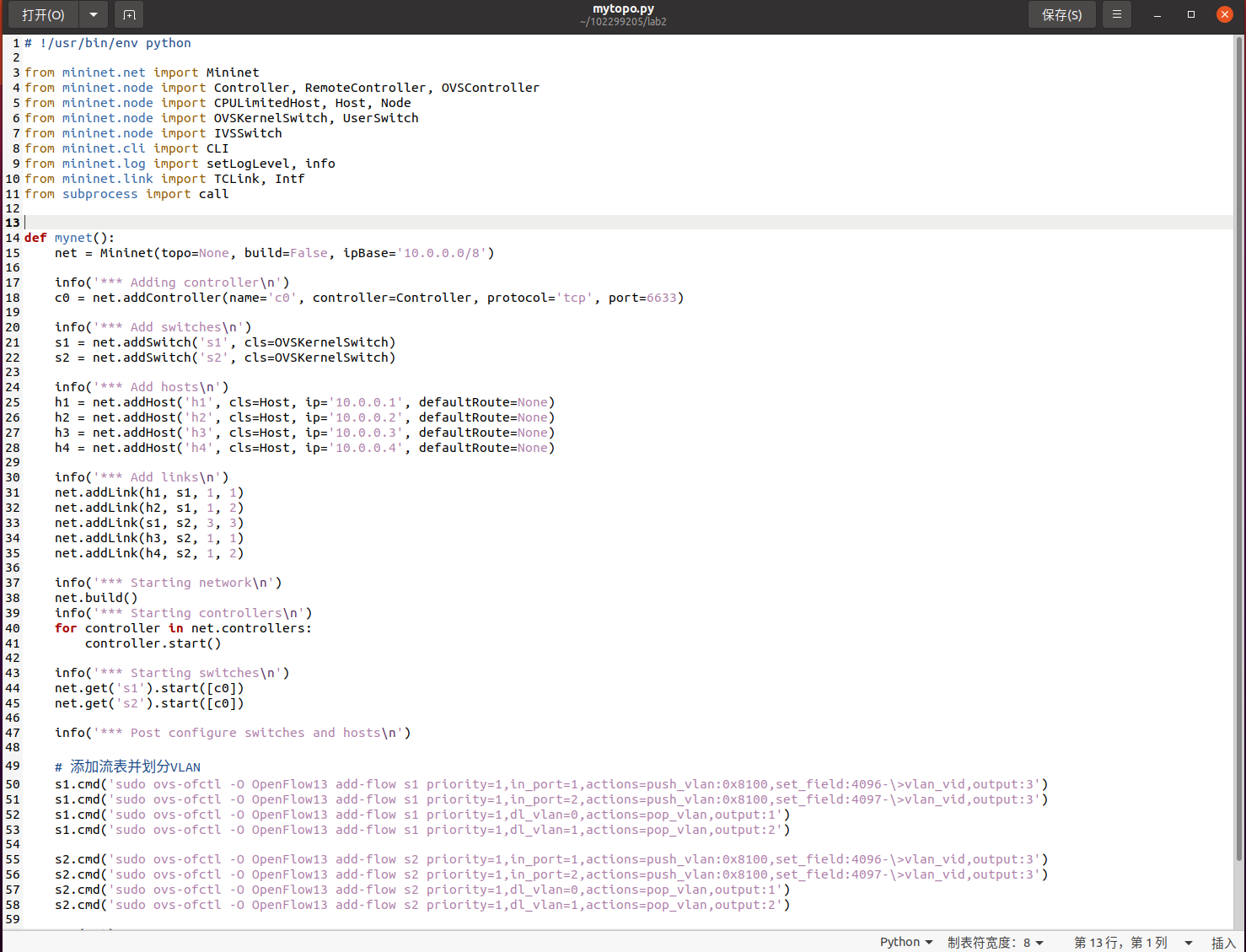Image resolution: width=1246 pixels, height=952 pixels.
Task: Click the 'Starting switches' info line
Action: tap(172, 673)
